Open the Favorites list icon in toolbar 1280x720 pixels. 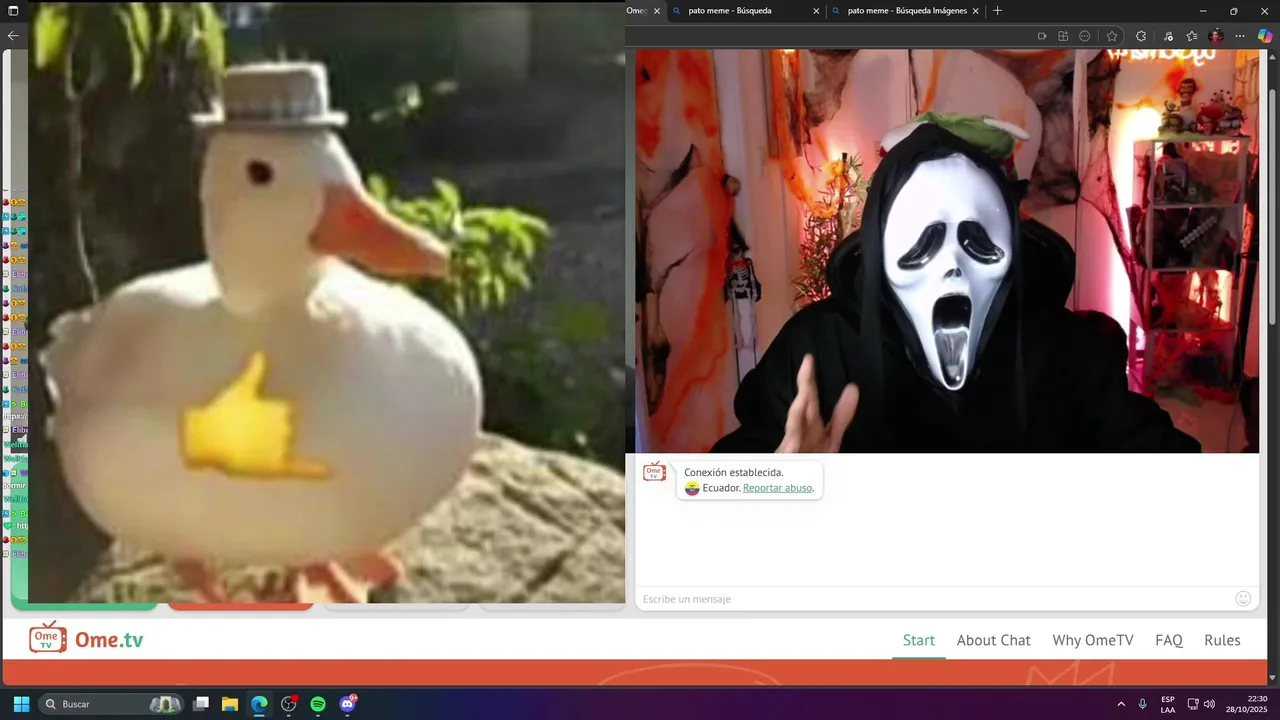(x=1192, y=36)
